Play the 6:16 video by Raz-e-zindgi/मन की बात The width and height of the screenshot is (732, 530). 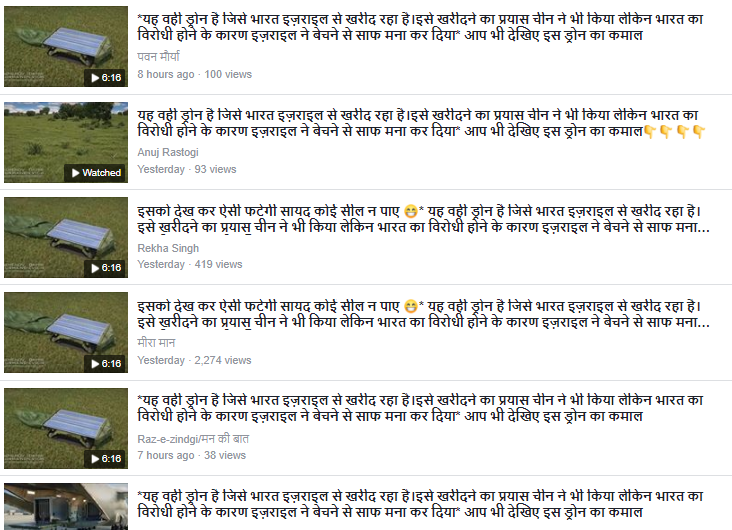pyautogui.click(x=66, y=428)
